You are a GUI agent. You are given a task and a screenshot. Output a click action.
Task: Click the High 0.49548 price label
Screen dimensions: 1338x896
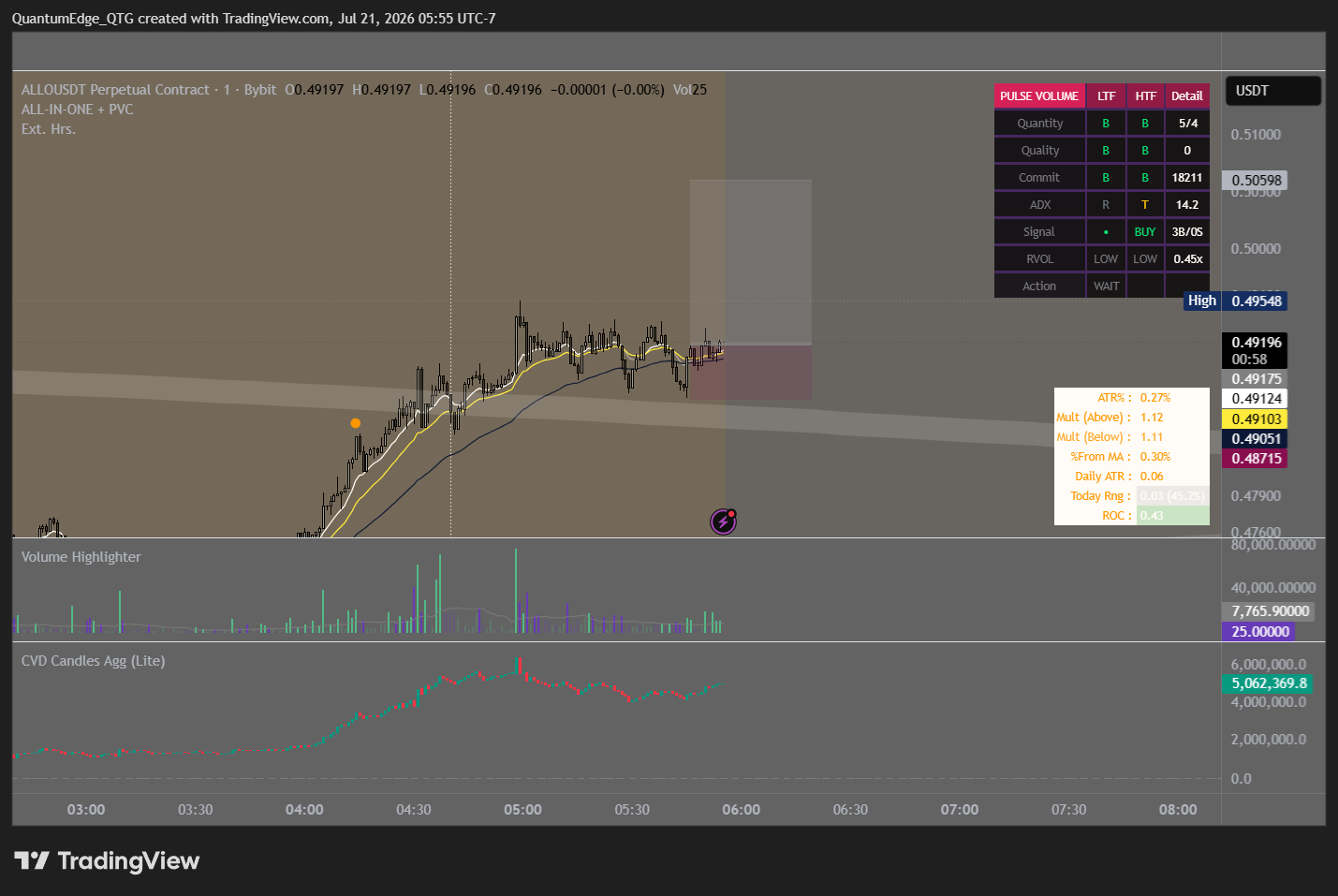tap(1236, 301)
